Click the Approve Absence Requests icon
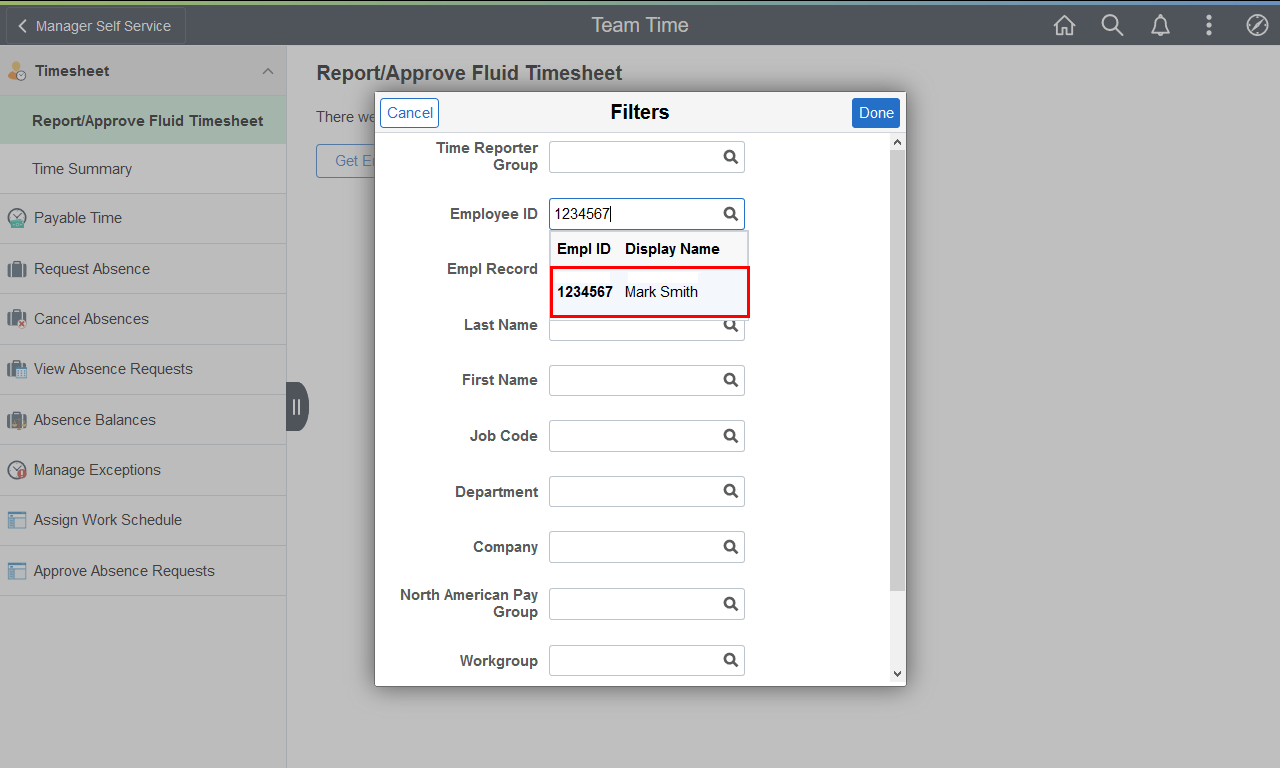1280x768 pixels. tap(17, 571)
